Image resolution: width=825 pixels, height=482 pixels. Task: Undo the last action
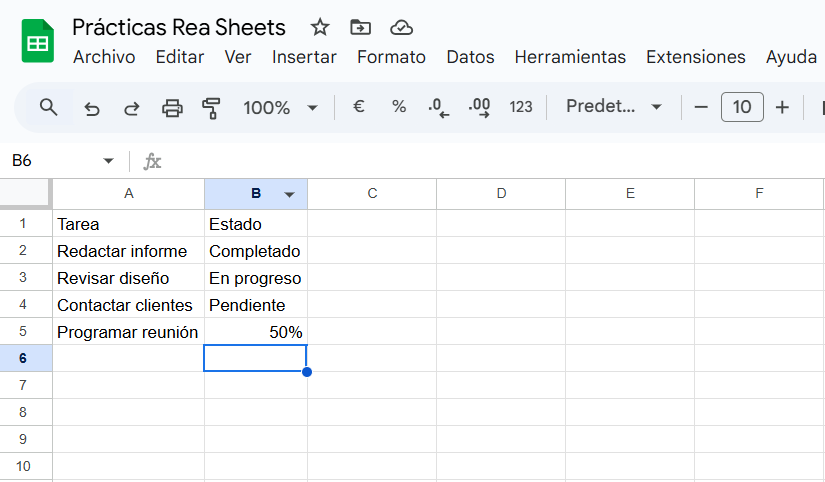tap(92, 107)
